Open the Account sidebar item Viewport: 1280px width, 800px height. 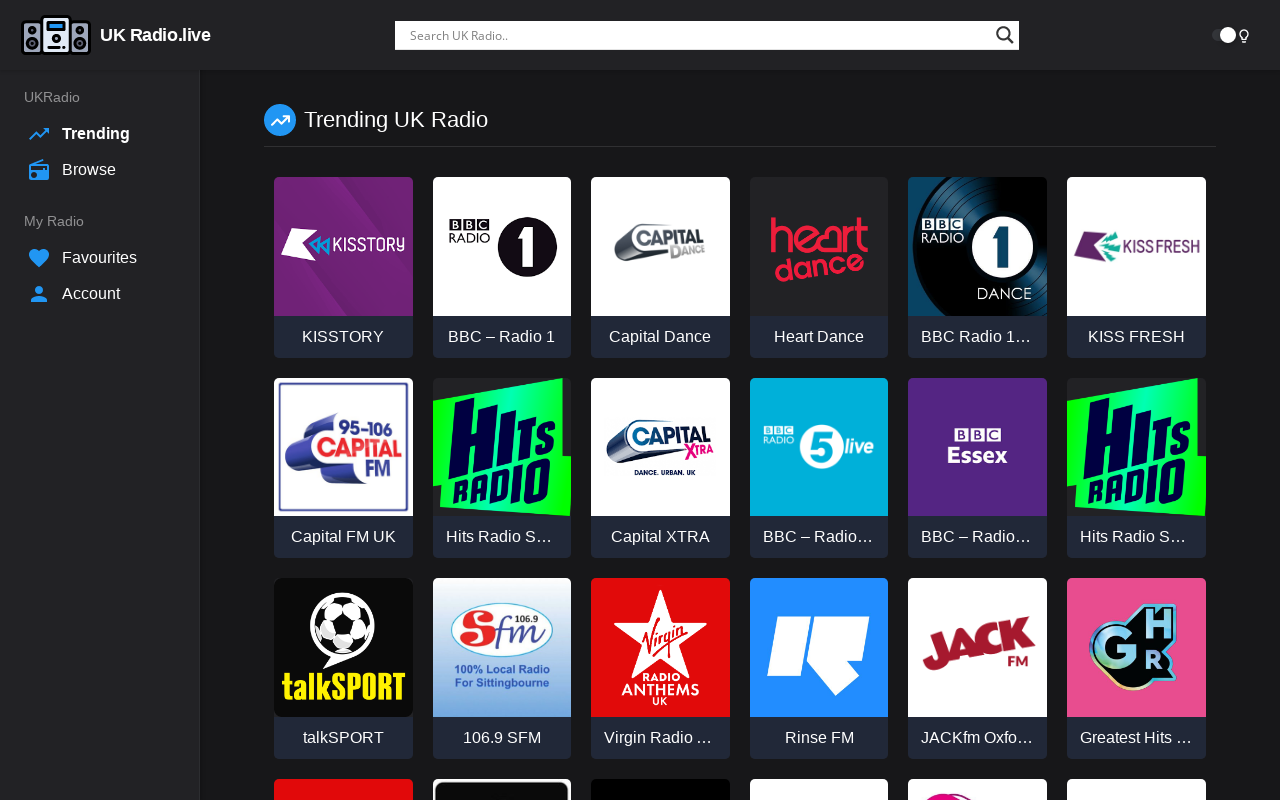[91, 294]
